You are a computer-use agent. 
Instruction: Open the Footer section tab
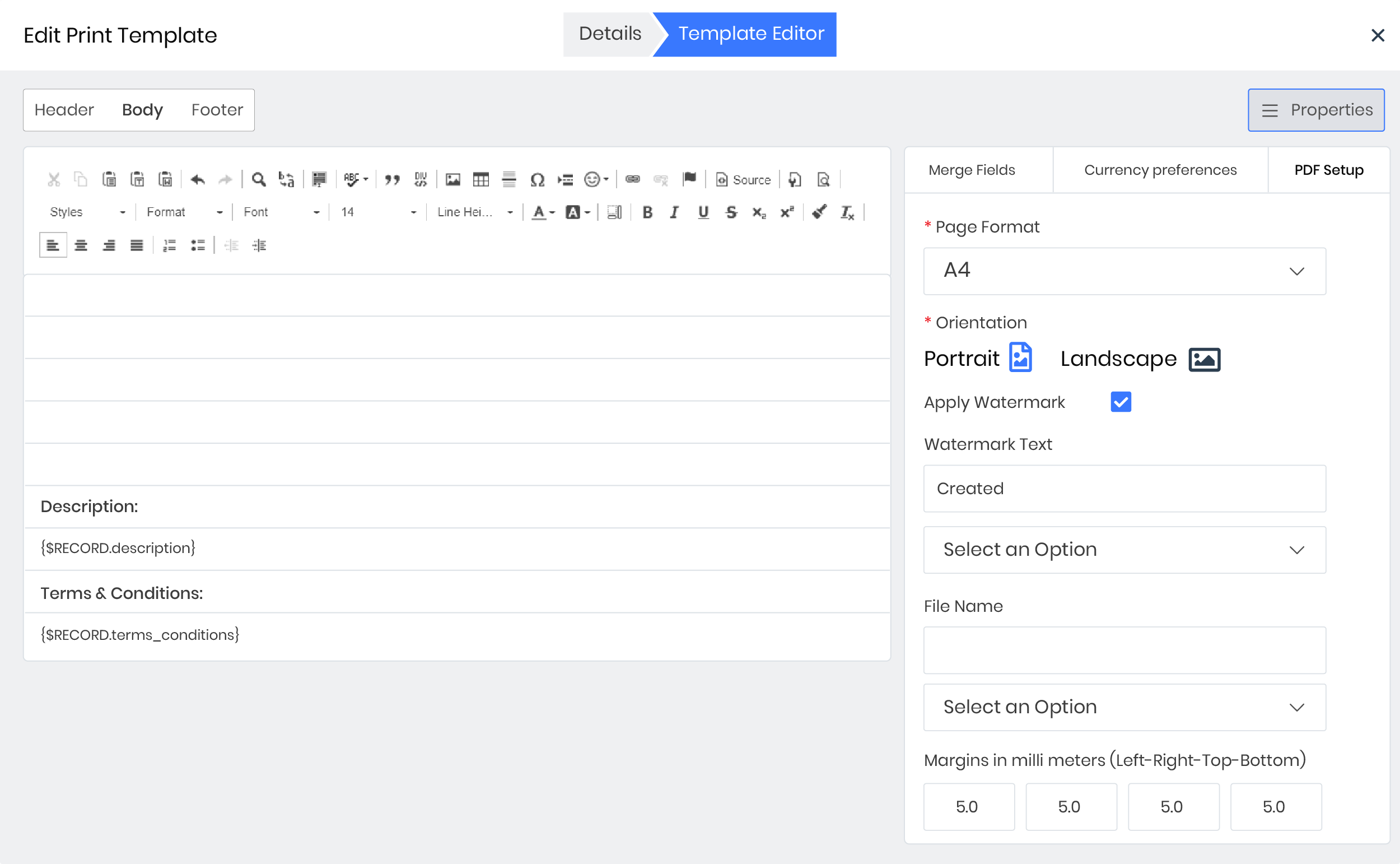[x=217, y=110]
